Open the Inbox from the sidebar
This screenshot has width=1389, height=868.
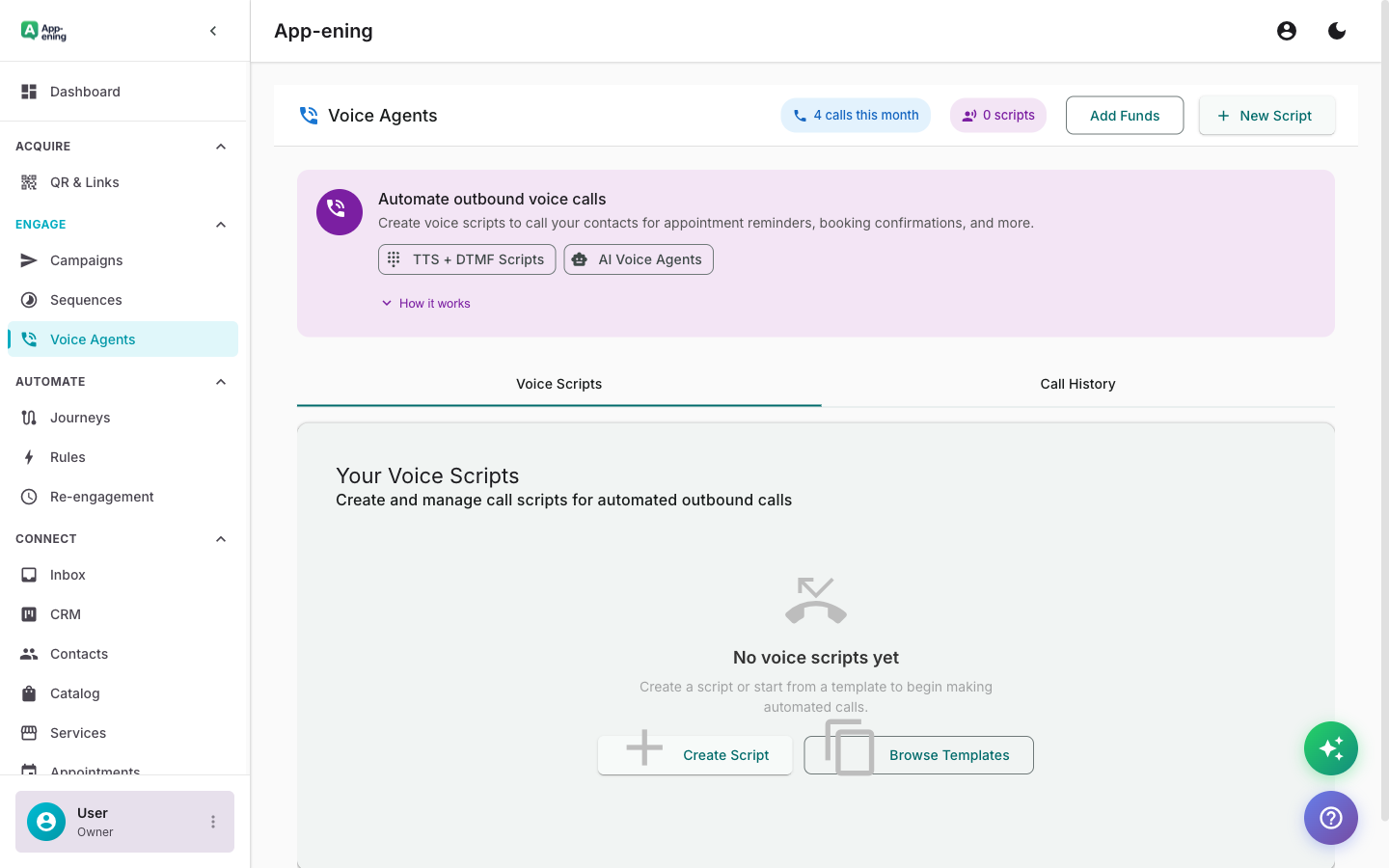coord(68,574)
